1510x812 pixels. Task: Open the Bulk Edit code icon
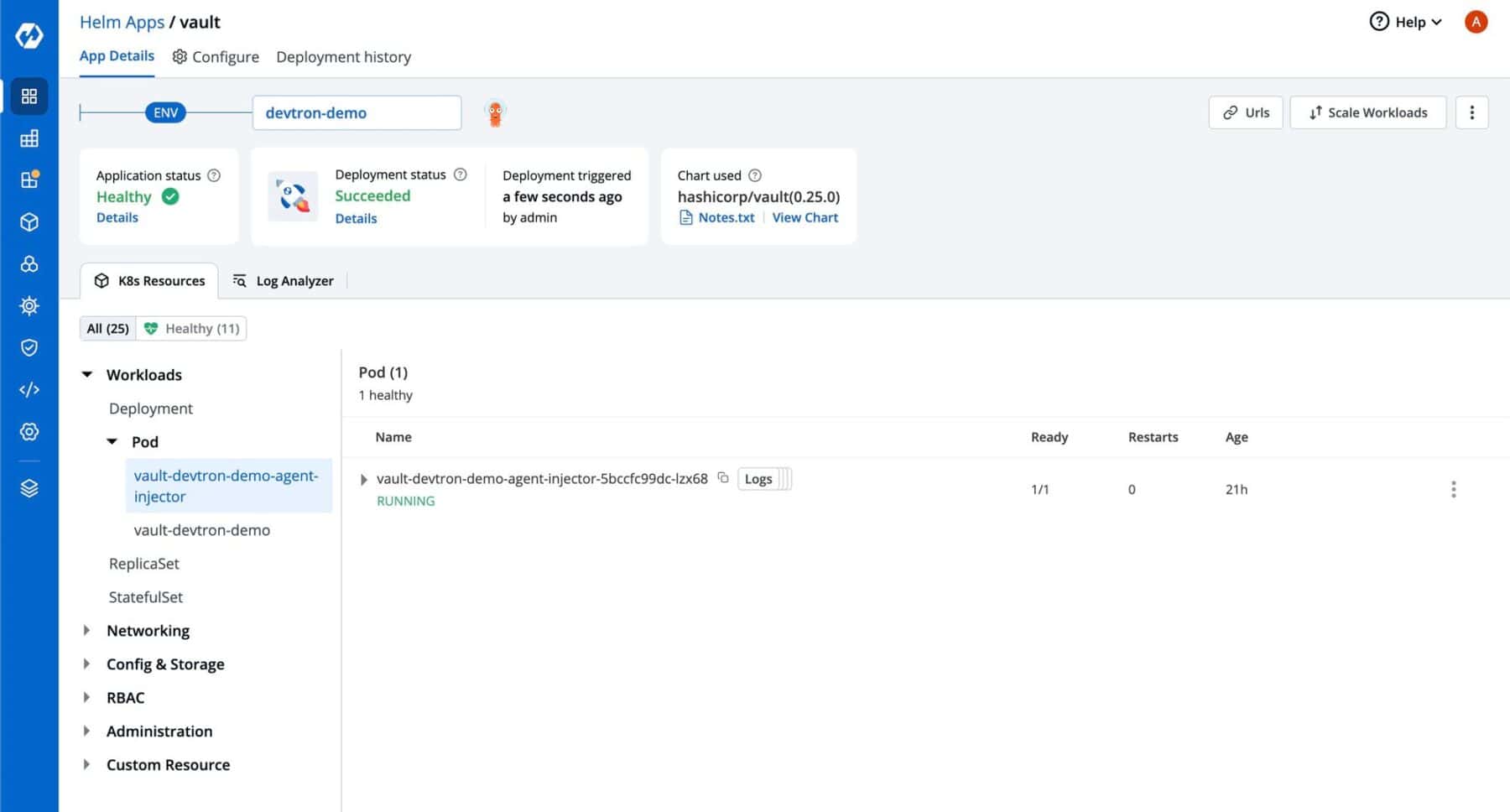coord(29,389)
